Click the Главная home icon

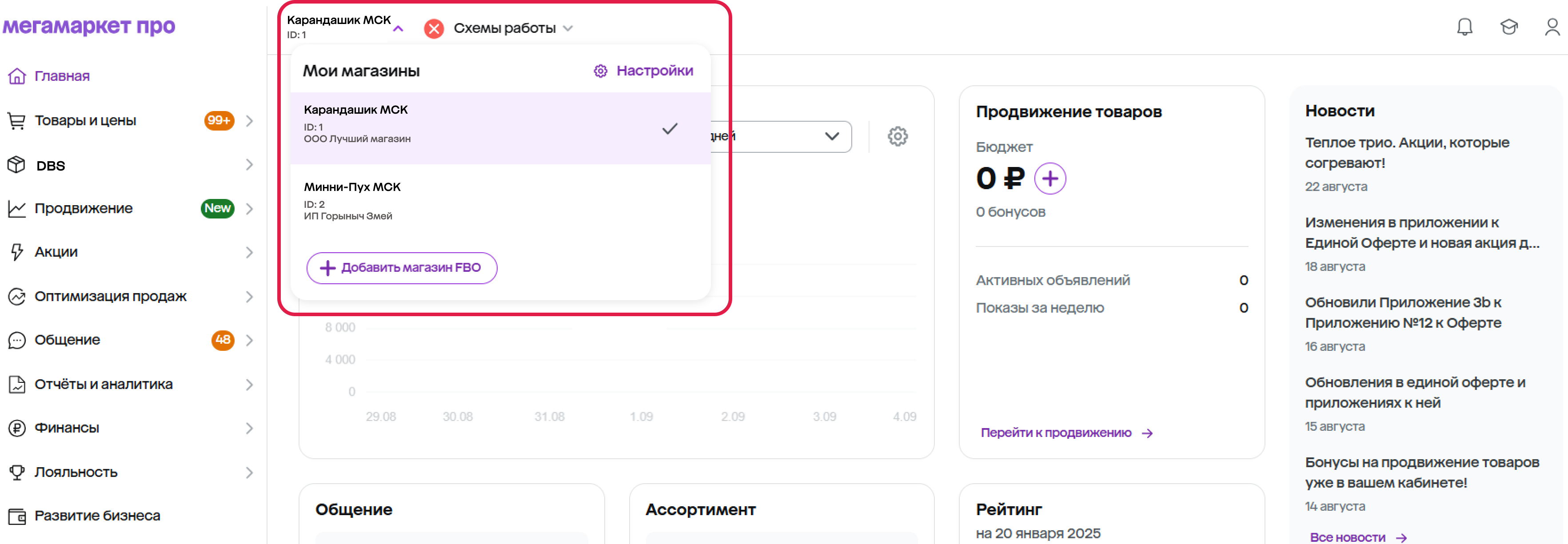[17, 76]
